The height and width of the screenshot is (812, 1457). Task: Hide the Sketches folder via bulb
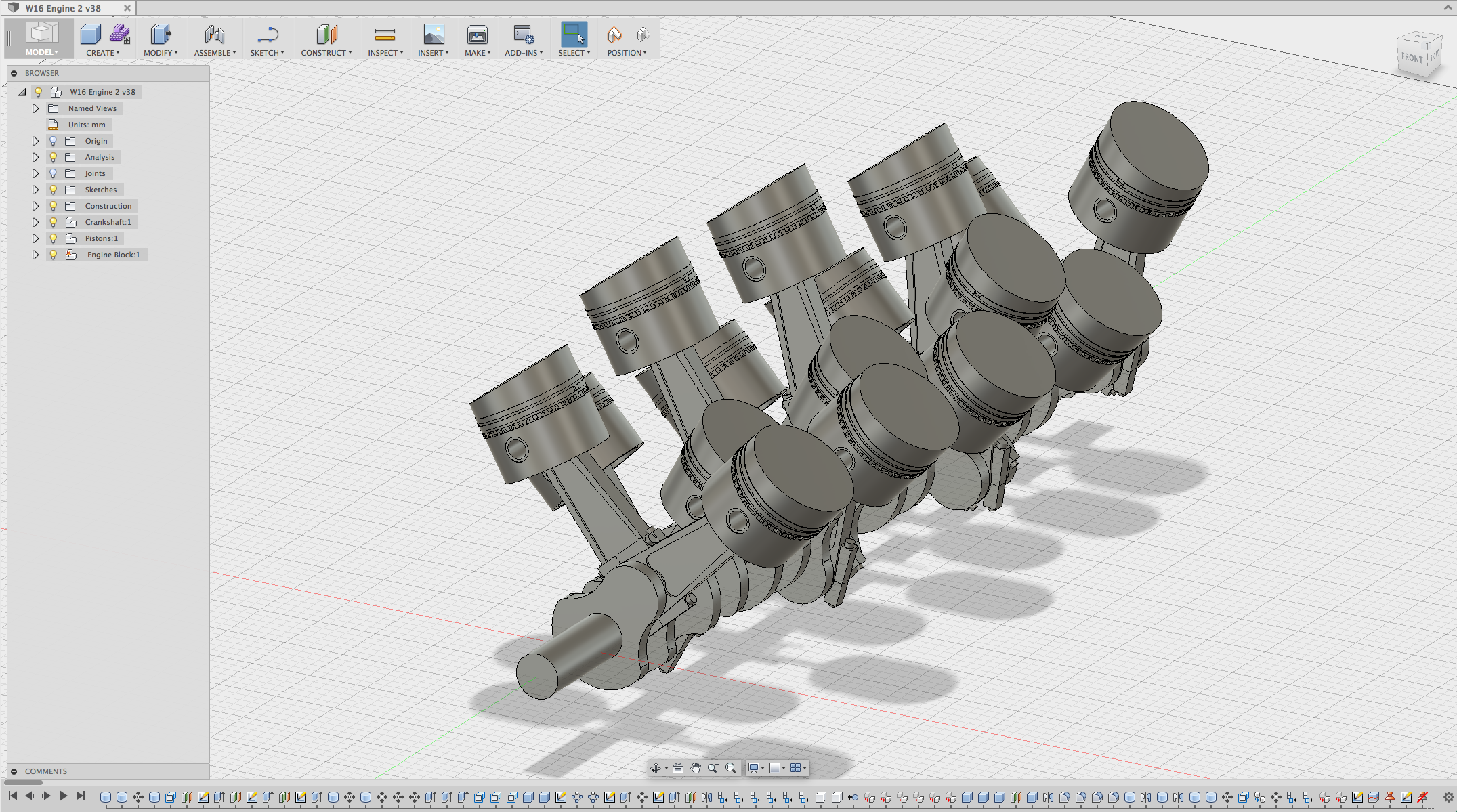click(53, 190)
